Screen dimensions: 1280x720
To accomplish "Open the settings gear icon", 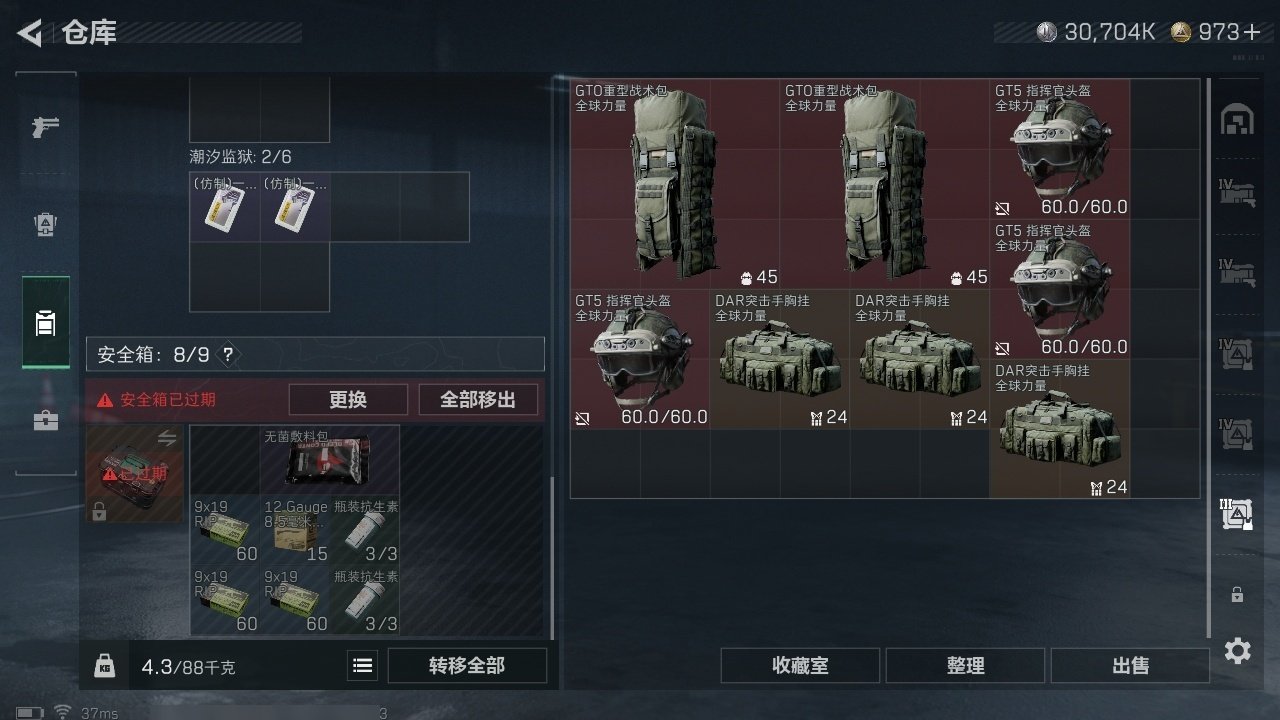I will coord(1237,652).
